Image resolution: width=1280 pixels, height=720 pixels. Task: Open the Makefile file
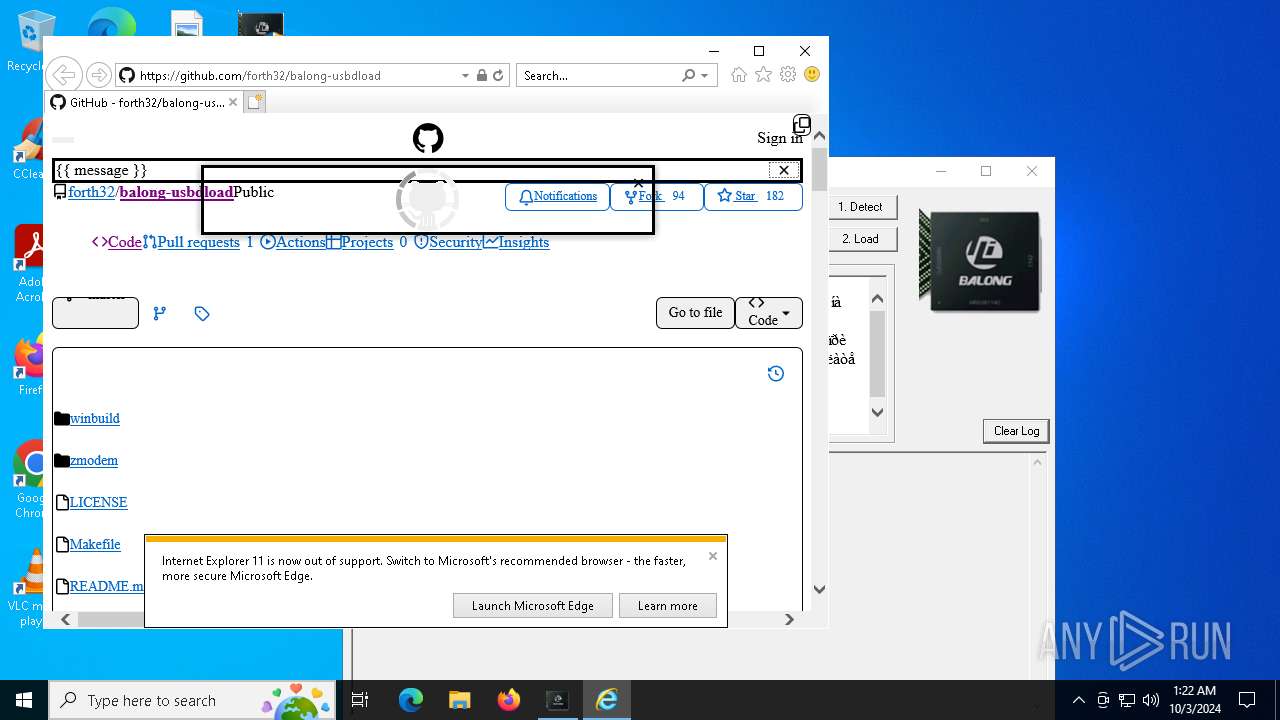pos(95,544)
